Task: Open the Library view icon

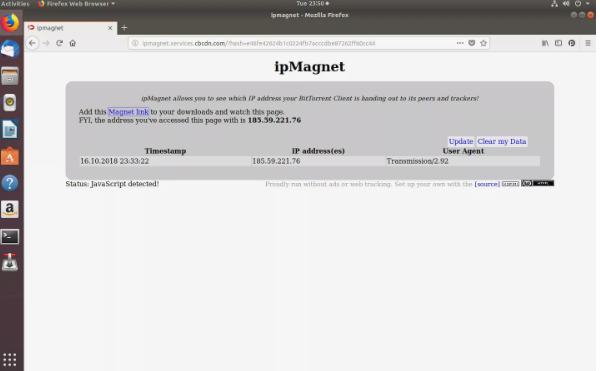Action: tap(545, 43)
